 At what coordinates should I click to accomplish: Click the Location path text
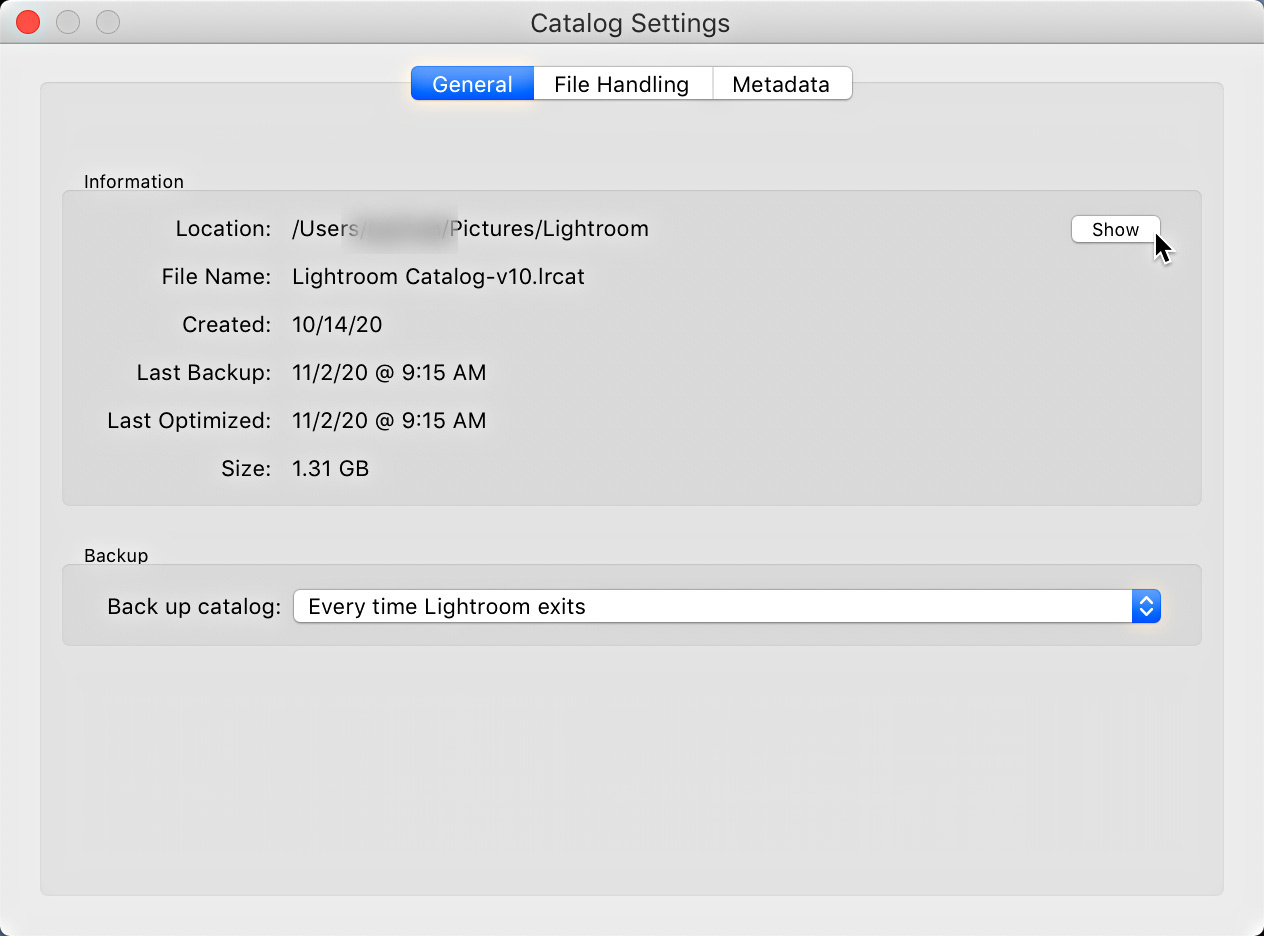(470, 228)
